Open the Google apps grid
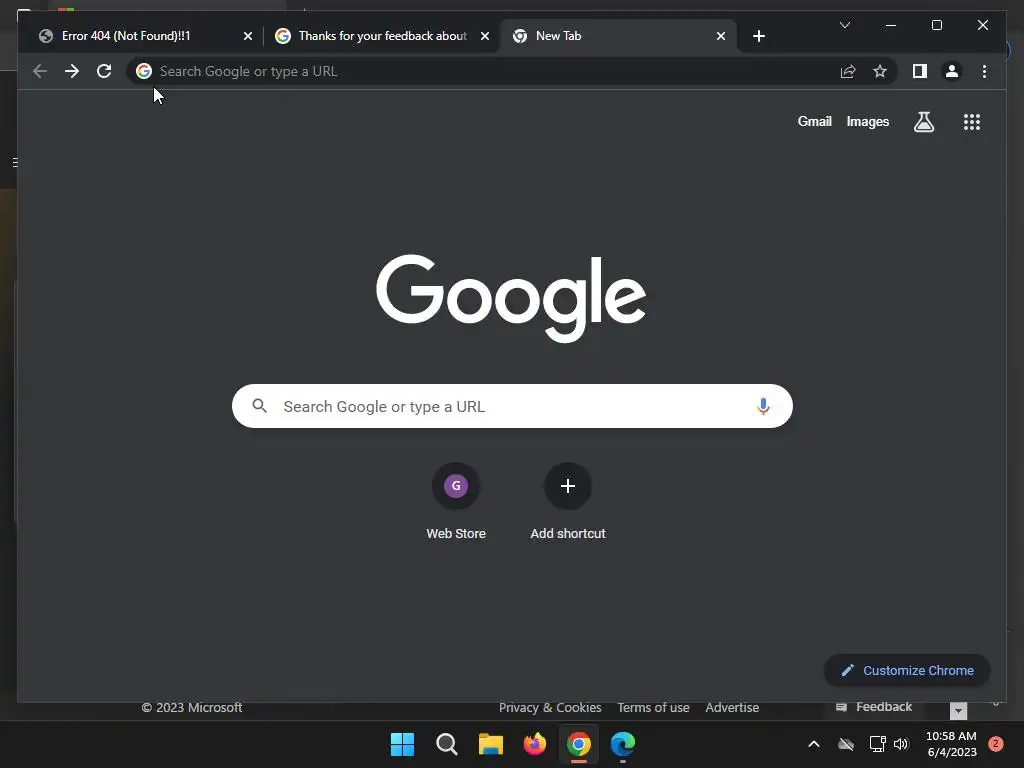This screenshot has width=1024, height=768. (972, 122)
